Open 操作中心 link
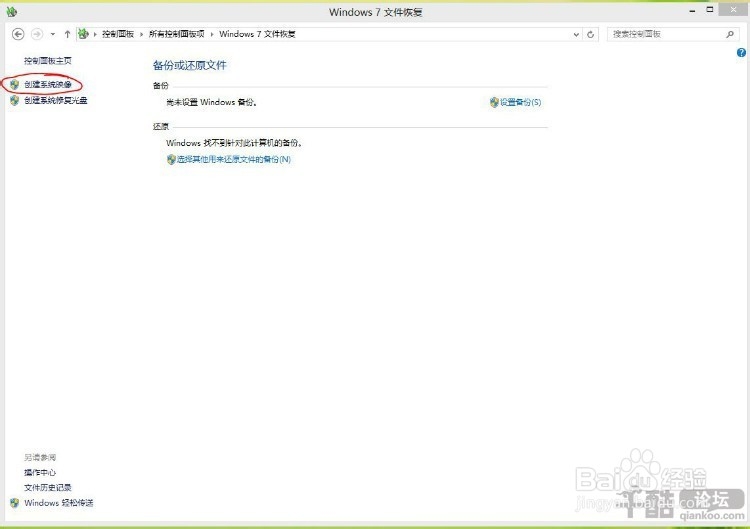Viewport: 750px width, 529px height. point(40,473)
